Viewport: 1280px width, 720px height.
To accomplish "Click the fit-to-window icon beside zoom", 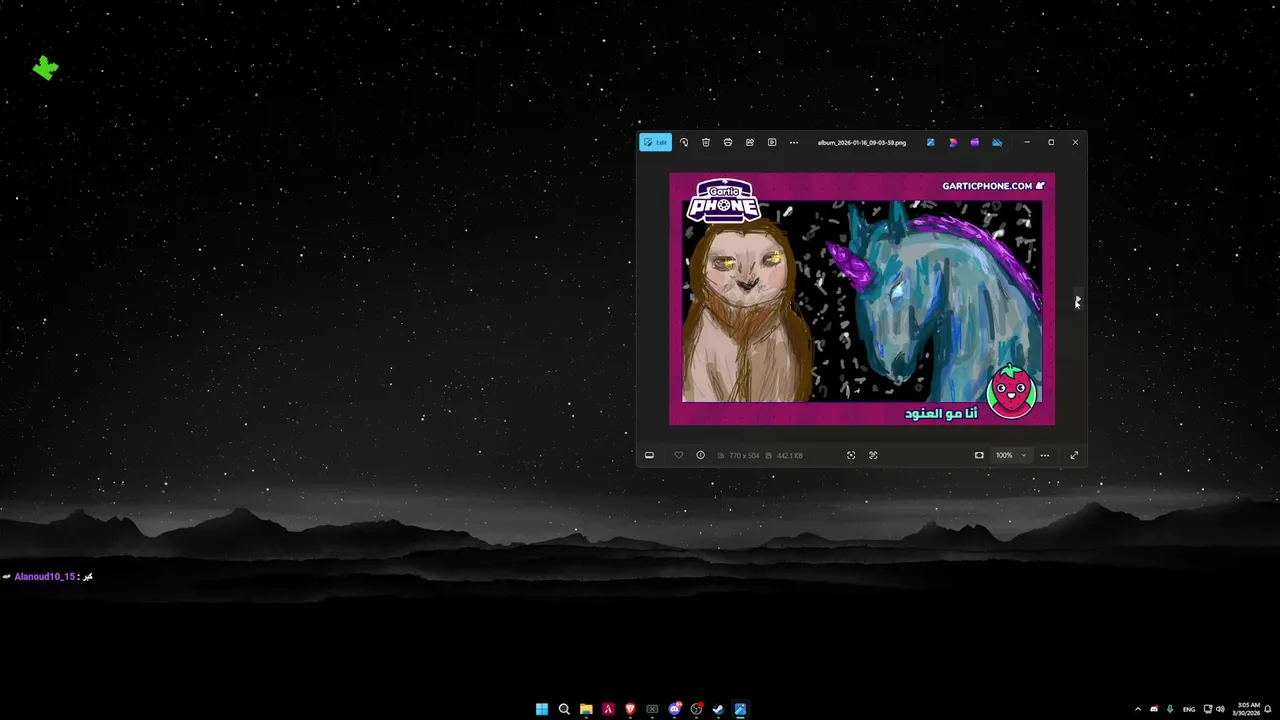I will (979, 455).
